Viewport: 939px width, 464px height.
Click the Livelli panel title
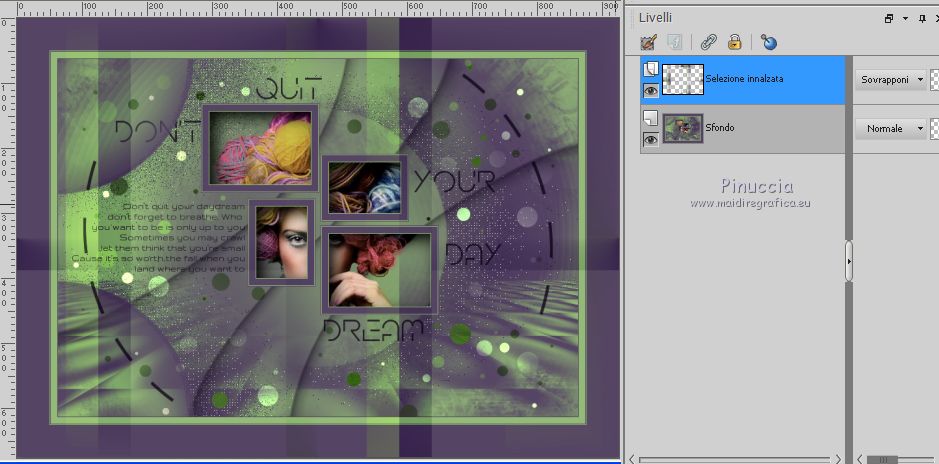655,18
